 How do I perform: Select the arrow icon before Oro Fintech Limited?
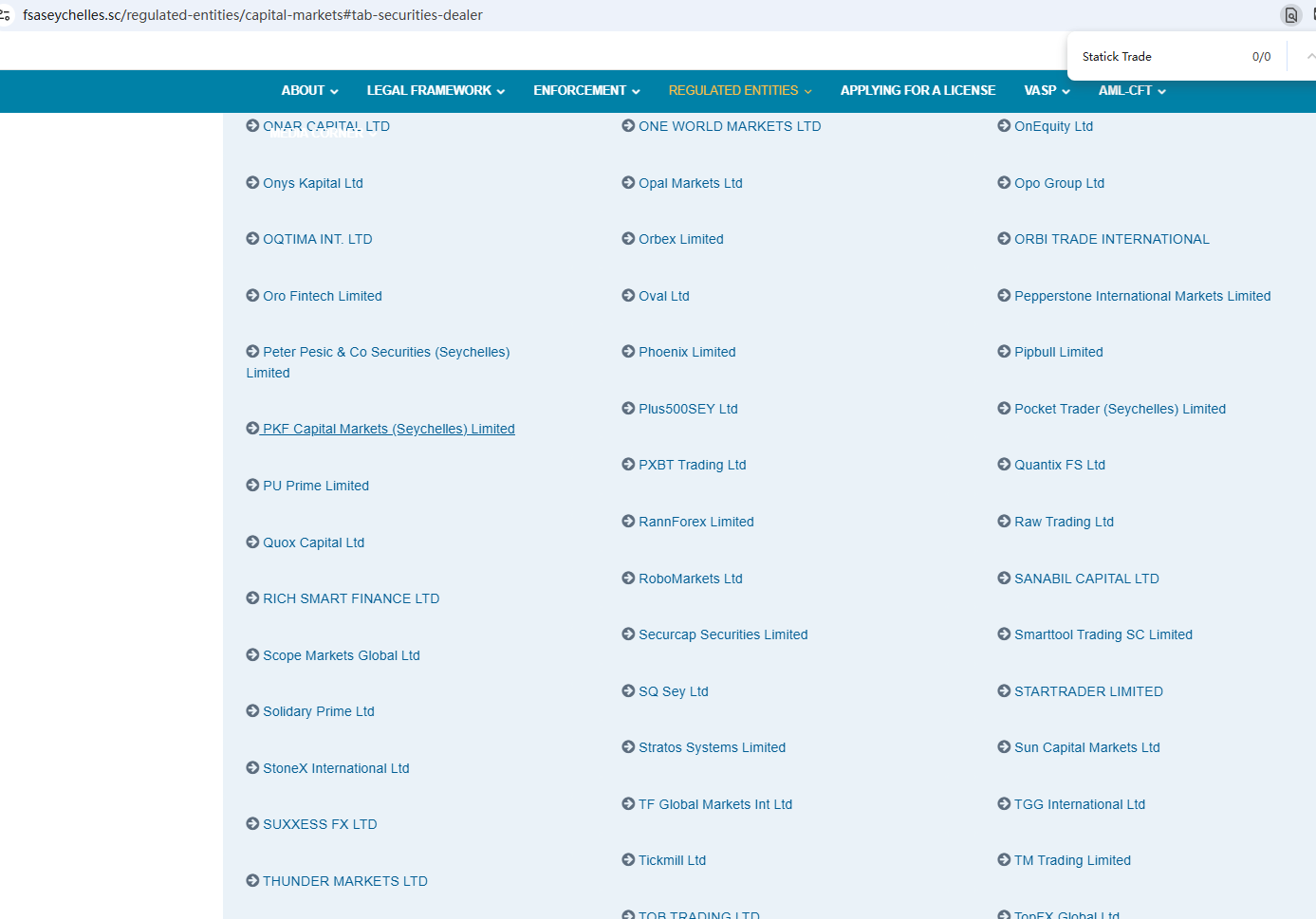252,295
